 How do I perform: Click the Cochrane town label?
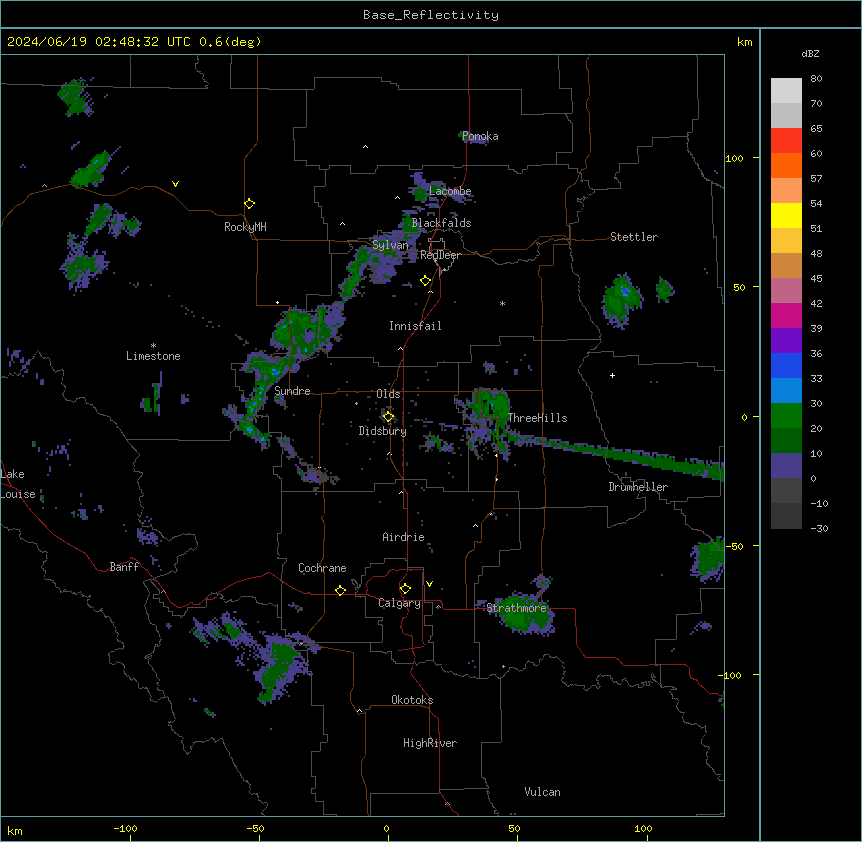tap(322, 568)
